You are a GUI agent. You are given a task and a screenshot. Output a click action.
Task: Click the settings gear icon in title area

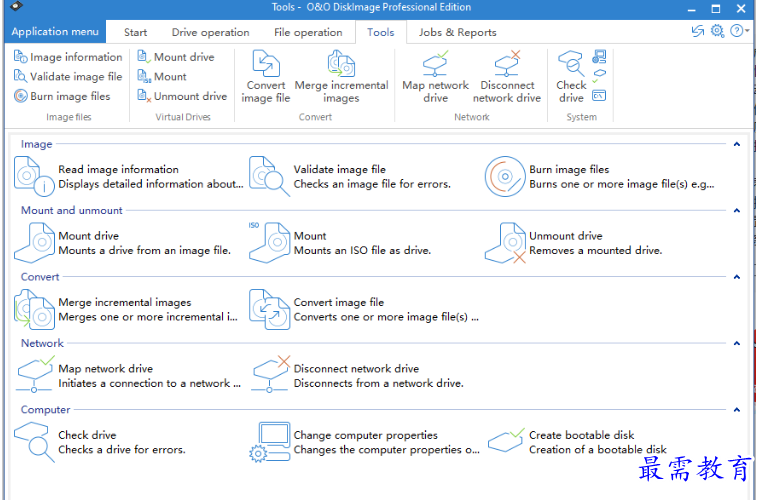click(717, 31)
